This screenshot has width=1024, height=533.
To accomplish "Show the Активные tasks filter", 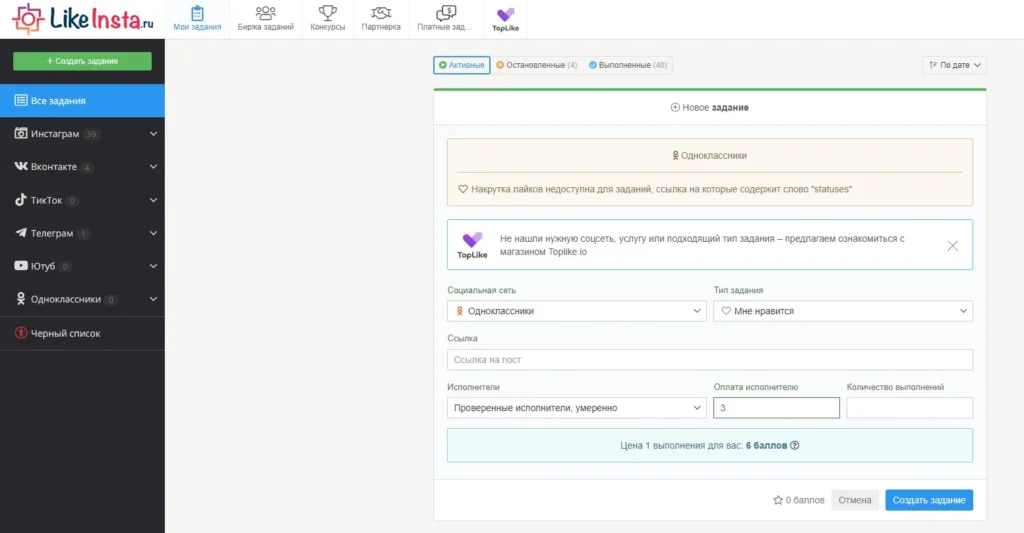I will (462, 65).
